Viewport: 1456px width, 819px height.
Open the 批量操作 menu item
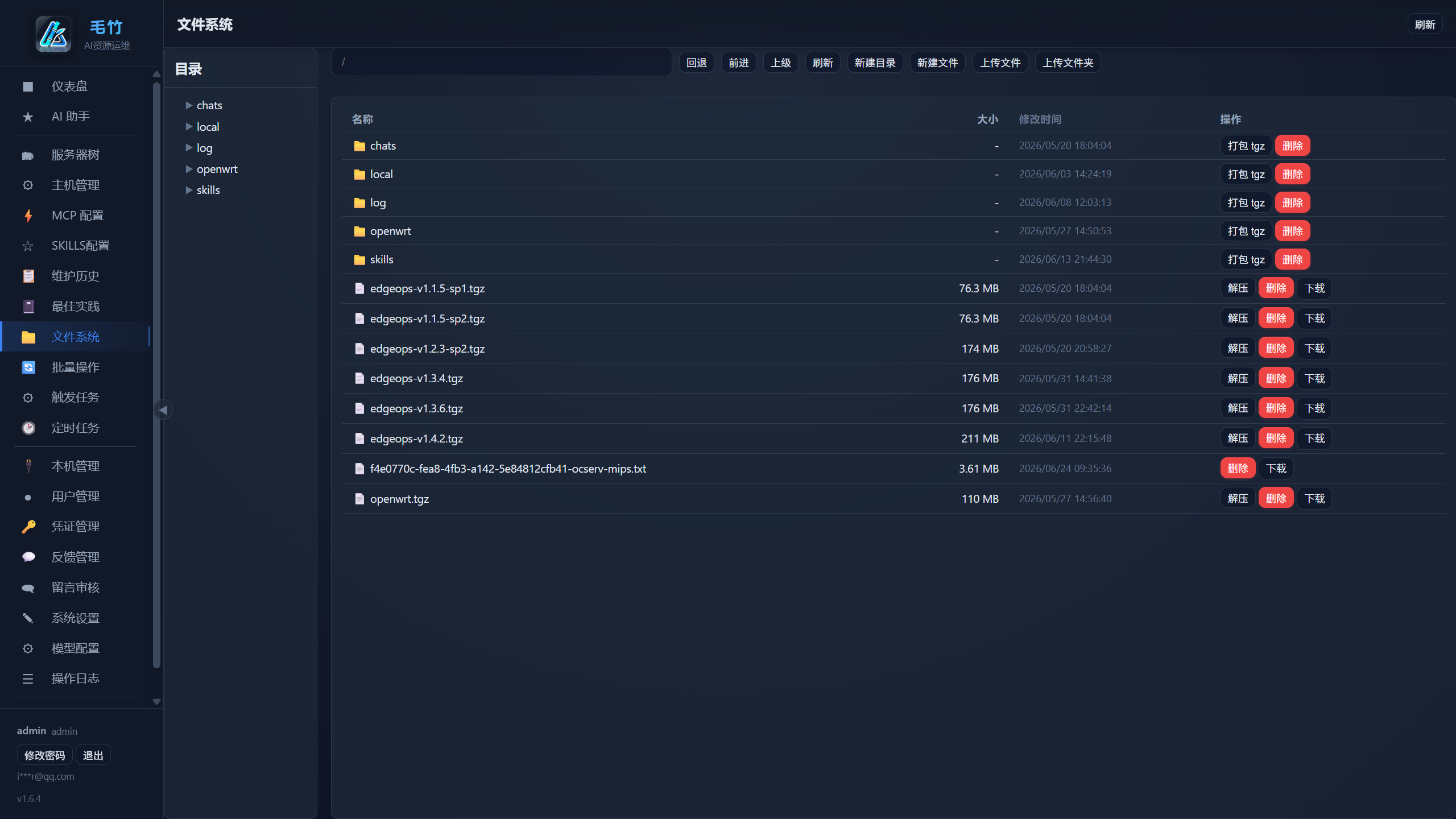75,367
